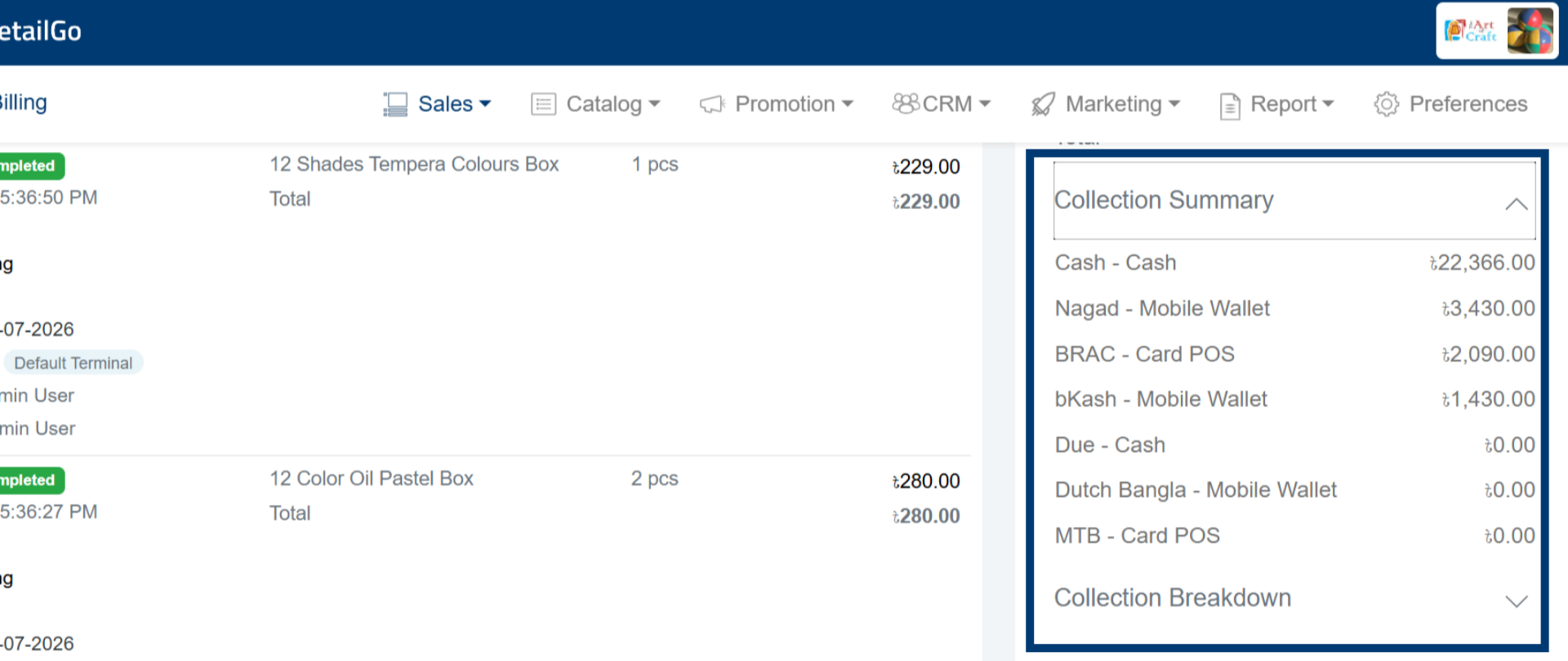1568x661 pixels.
Task: Select '12 Color Oil Pastel Box' item
Action: [372, 479]
